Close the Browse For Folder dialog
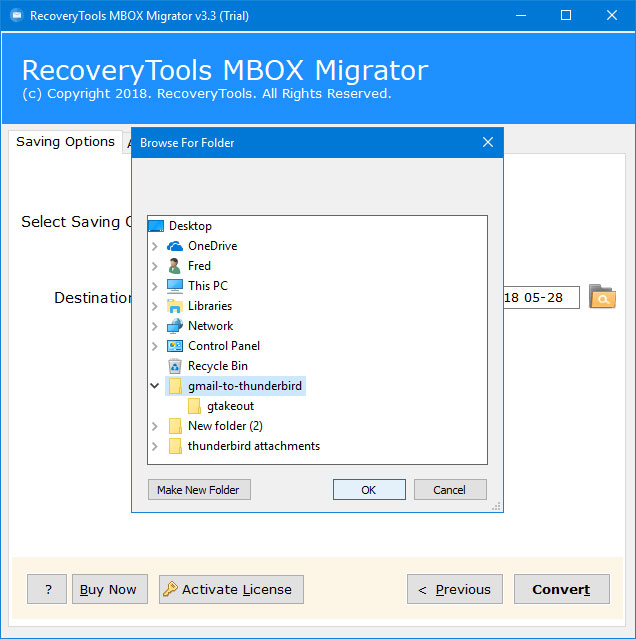636x639 pixels. click(x=488, y=142)
